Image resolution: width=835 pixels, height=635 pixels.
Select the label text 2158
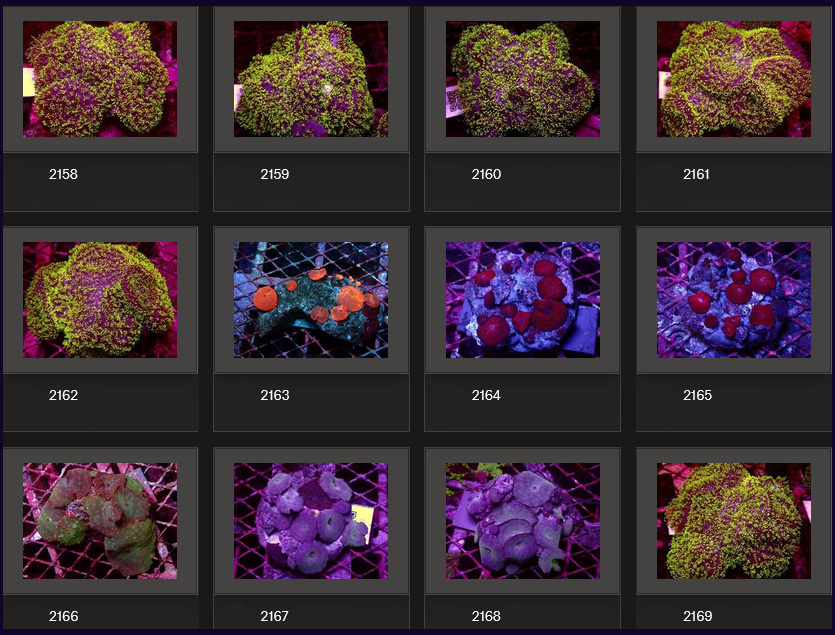(x=63, y=174)
